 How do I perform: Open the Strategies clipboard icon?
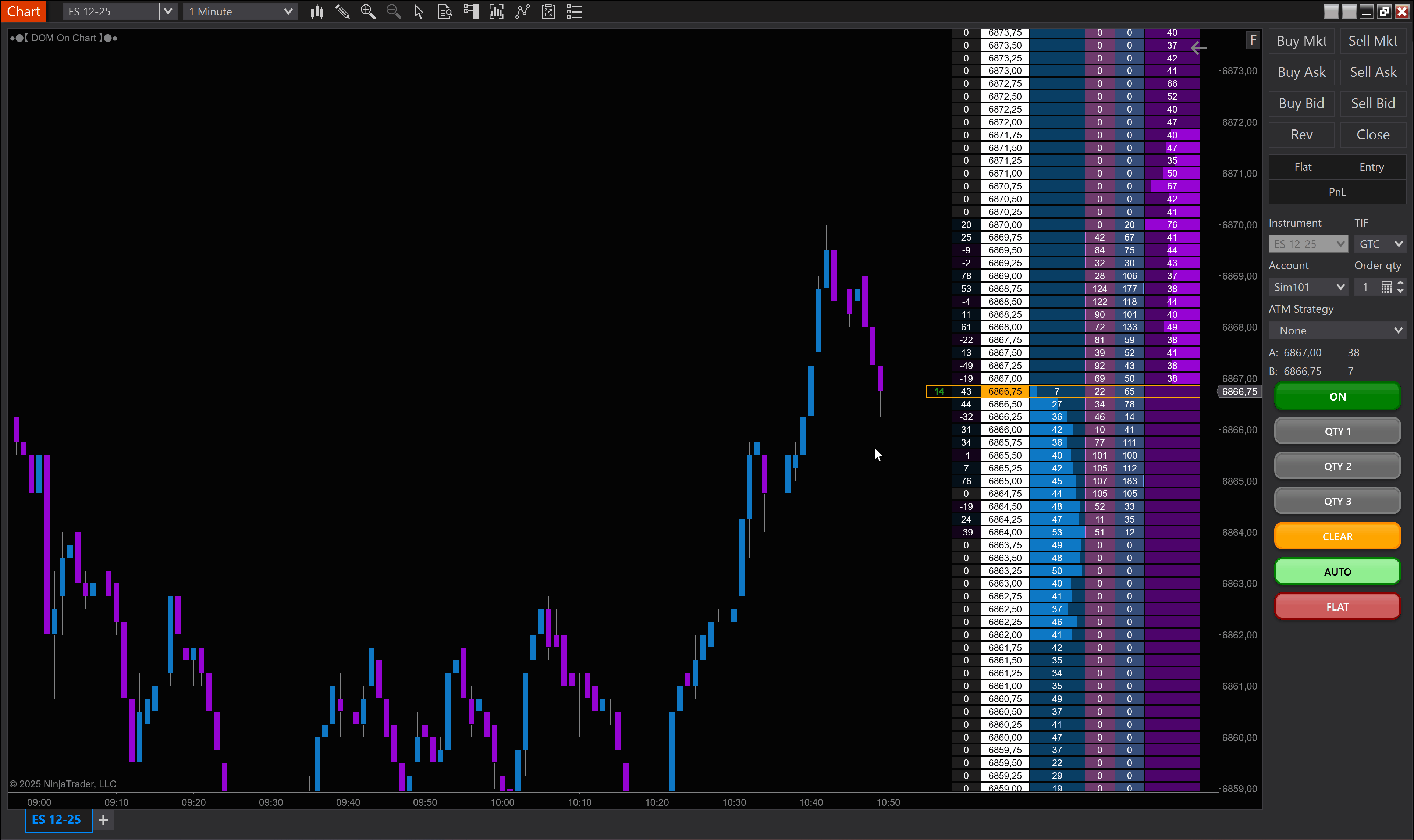click(548, 12)
